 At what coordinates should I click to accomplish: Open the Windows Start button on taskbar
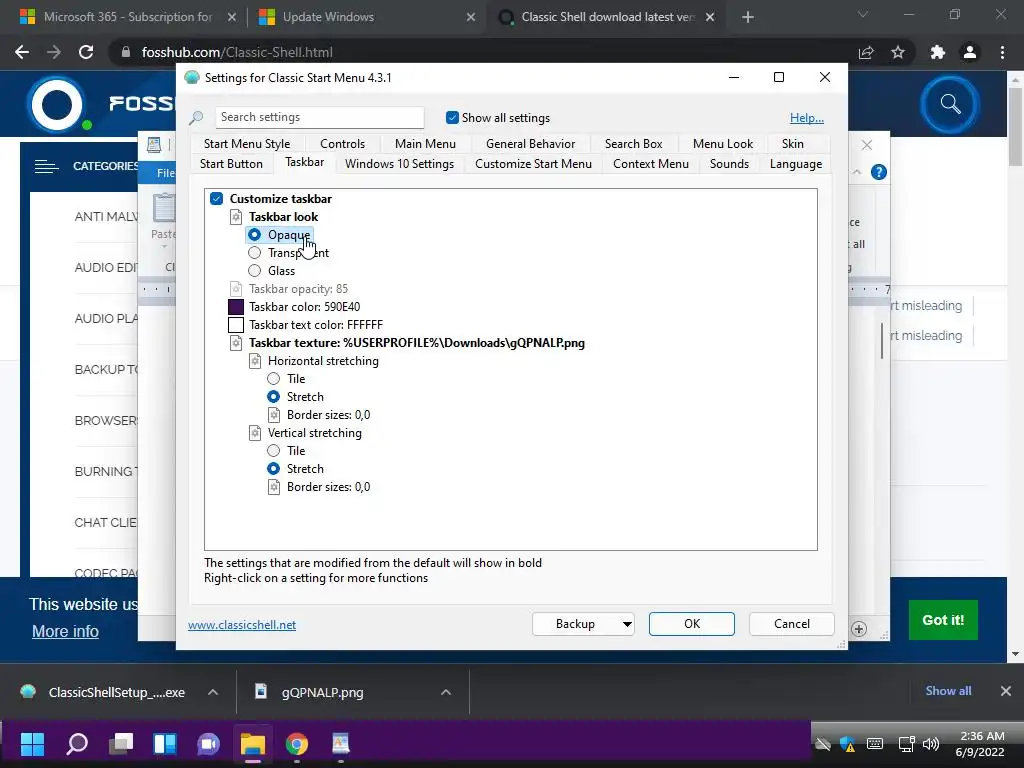32,743
